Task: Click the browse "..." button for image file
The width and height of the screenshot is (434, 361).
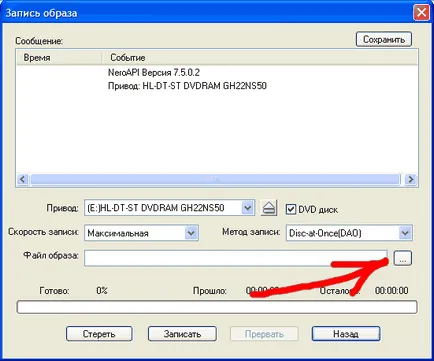Action: [x=403, y=258]
